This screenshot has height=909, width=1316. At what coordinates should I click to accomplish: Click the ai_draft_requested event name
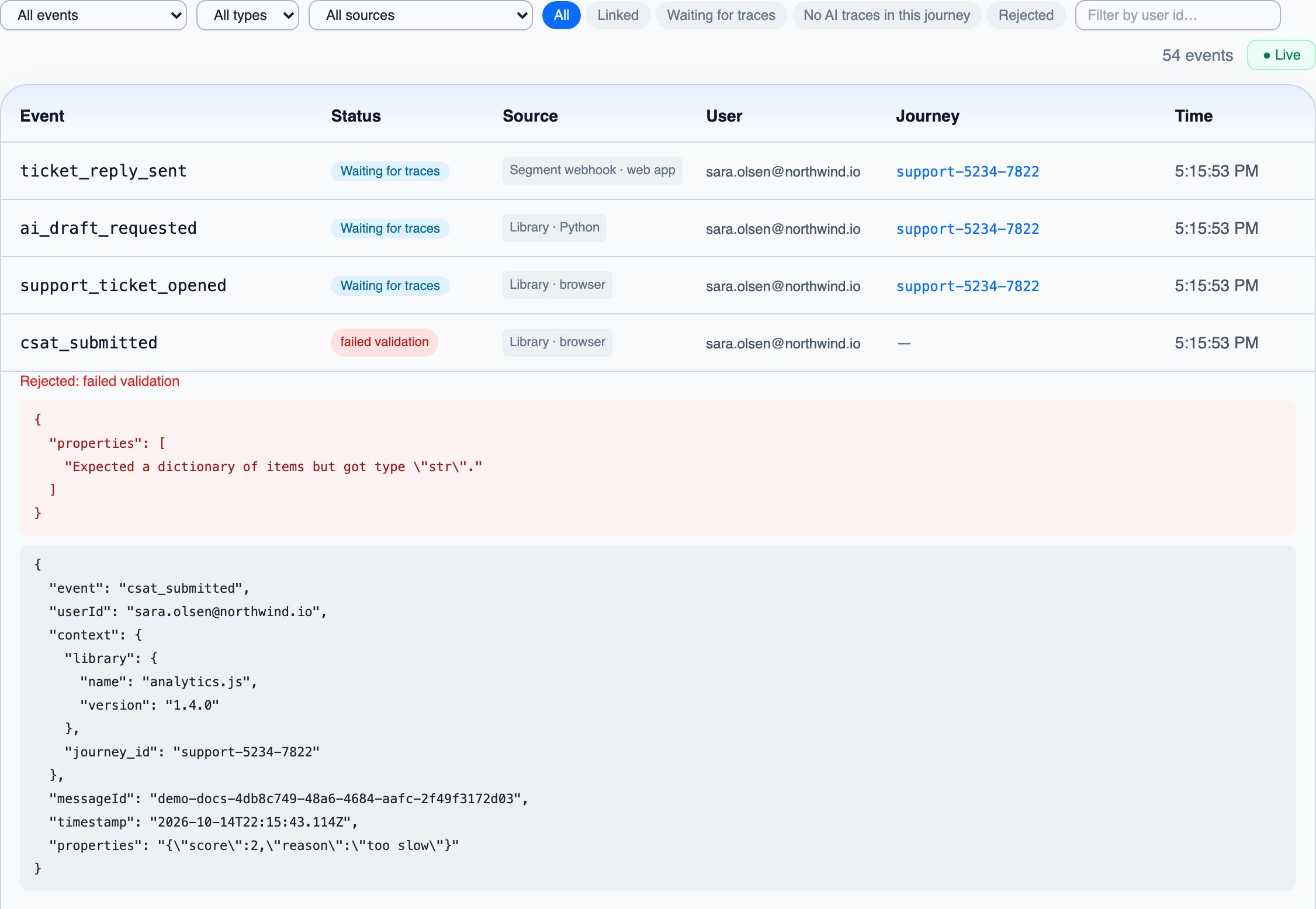point(108,228)
